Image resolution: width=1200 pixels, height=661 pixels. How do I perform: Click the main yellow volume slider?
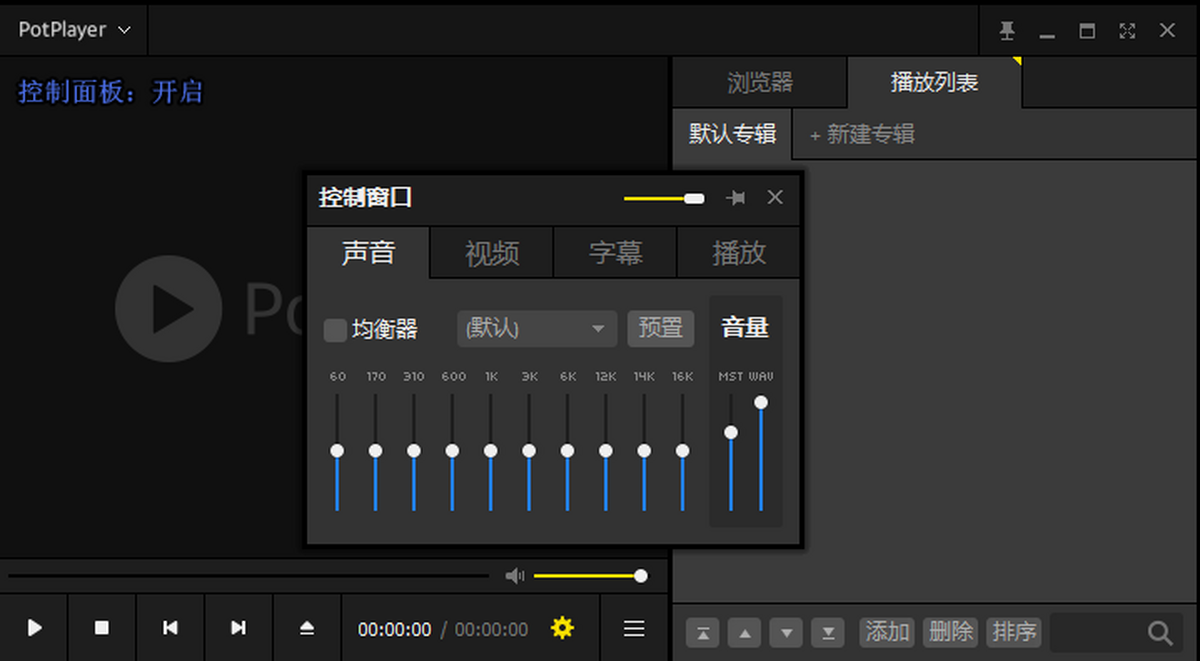coord(590,576)
